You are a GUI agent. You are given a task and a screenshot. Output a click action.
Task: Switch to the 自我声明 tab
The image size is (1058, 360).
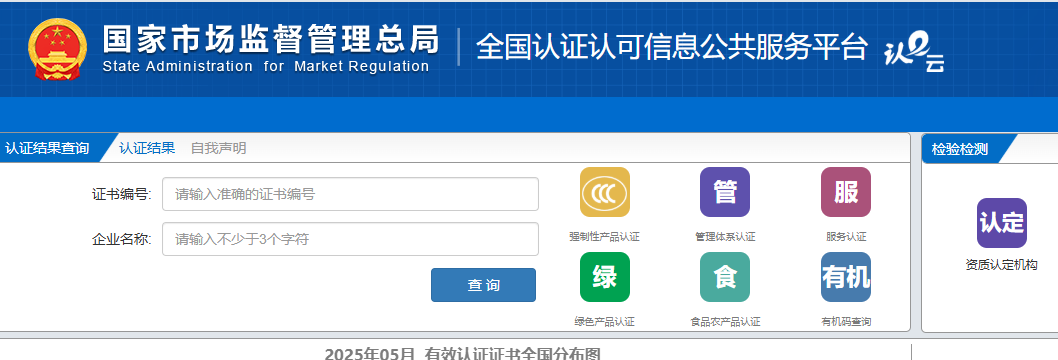(x=219, y=148)
